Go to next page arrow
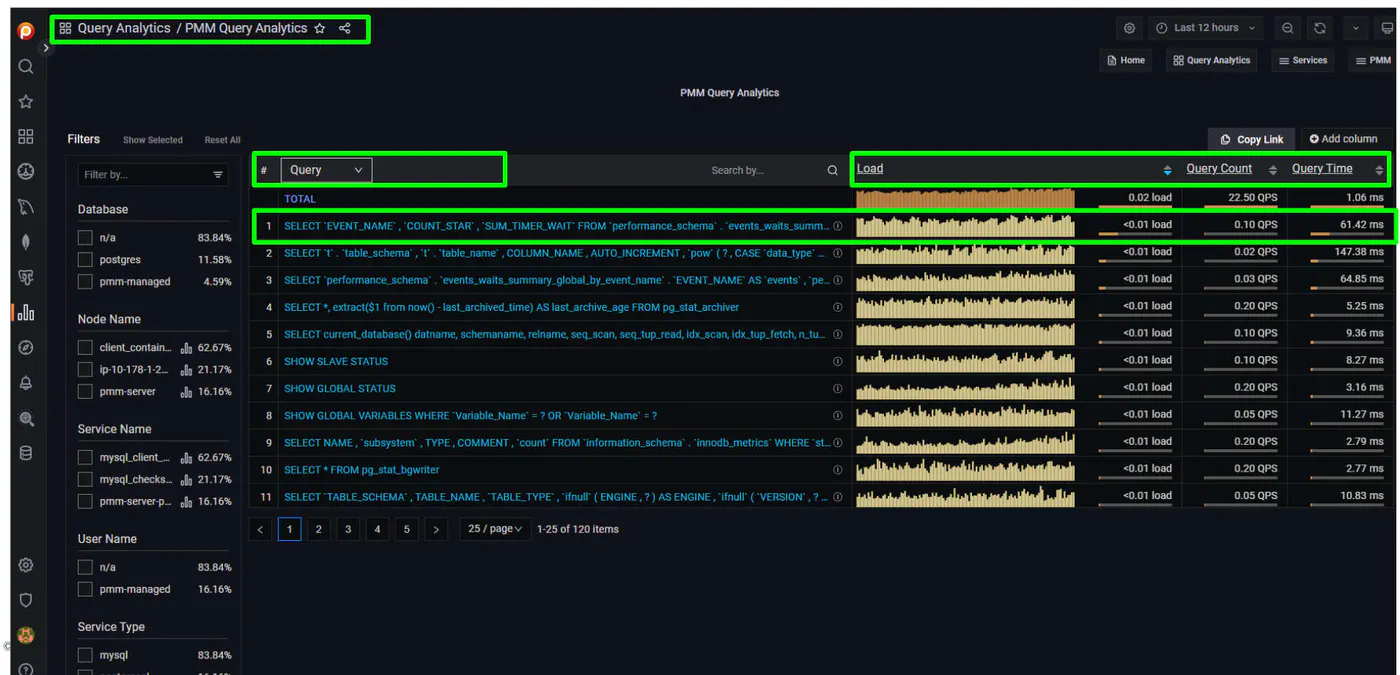 click(x=435, y=529)
